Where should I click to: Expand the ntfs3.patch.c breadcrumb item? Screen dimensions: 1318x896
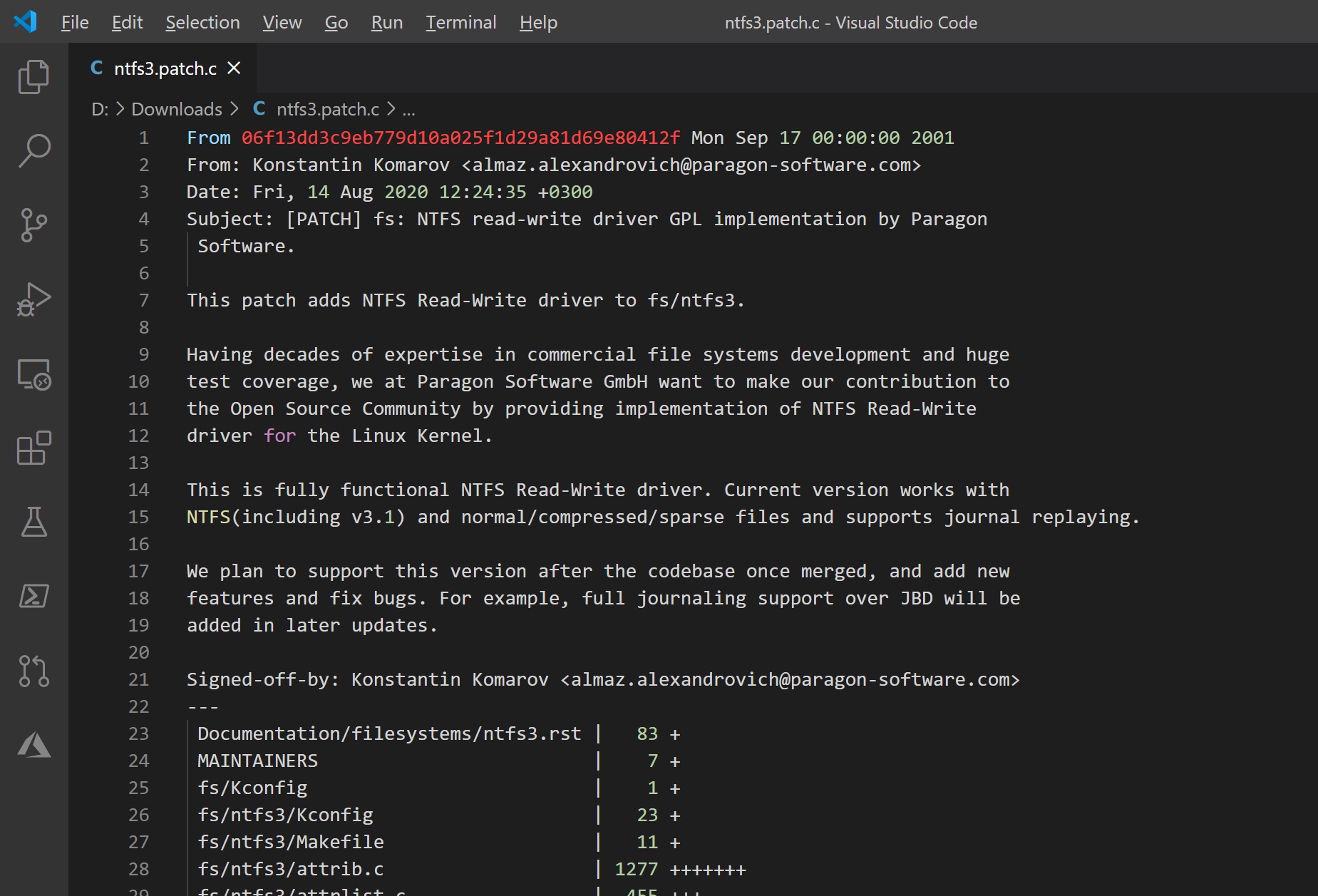[327, 109]
